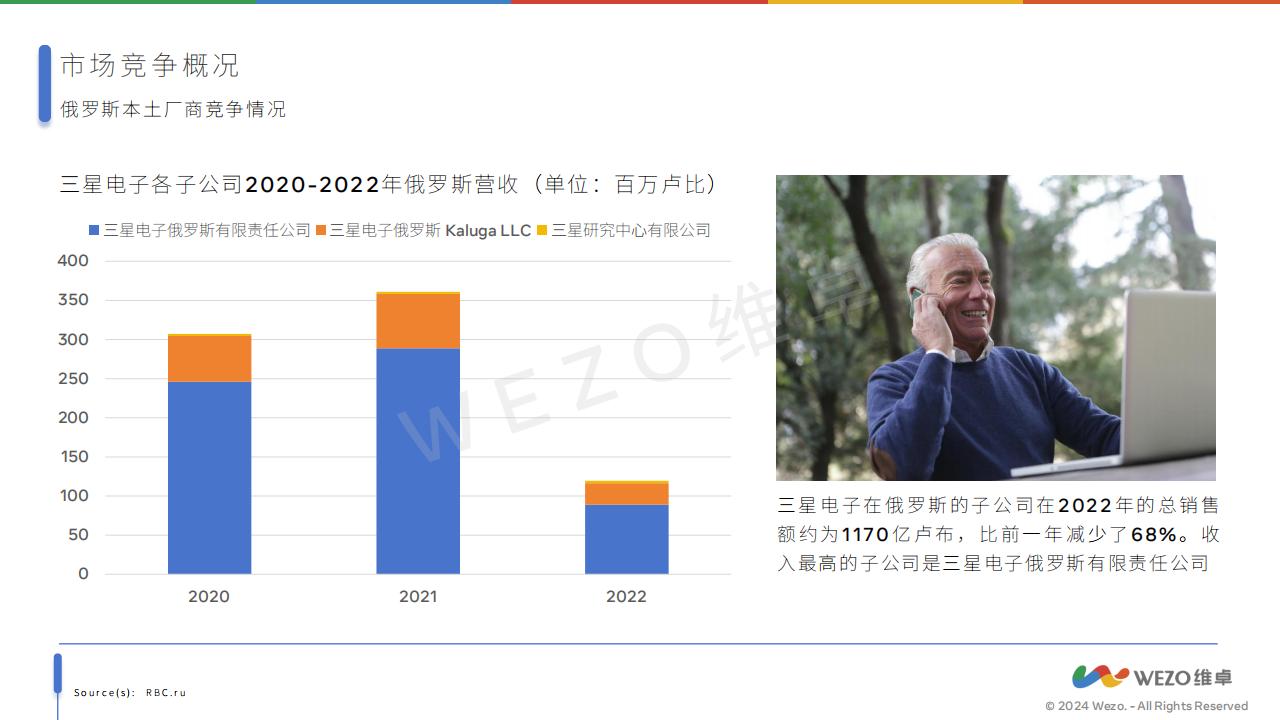Screen dimensions: 1280x720
Task: Click the WEZO维卓 brand name text
Action: point(1183,678)
